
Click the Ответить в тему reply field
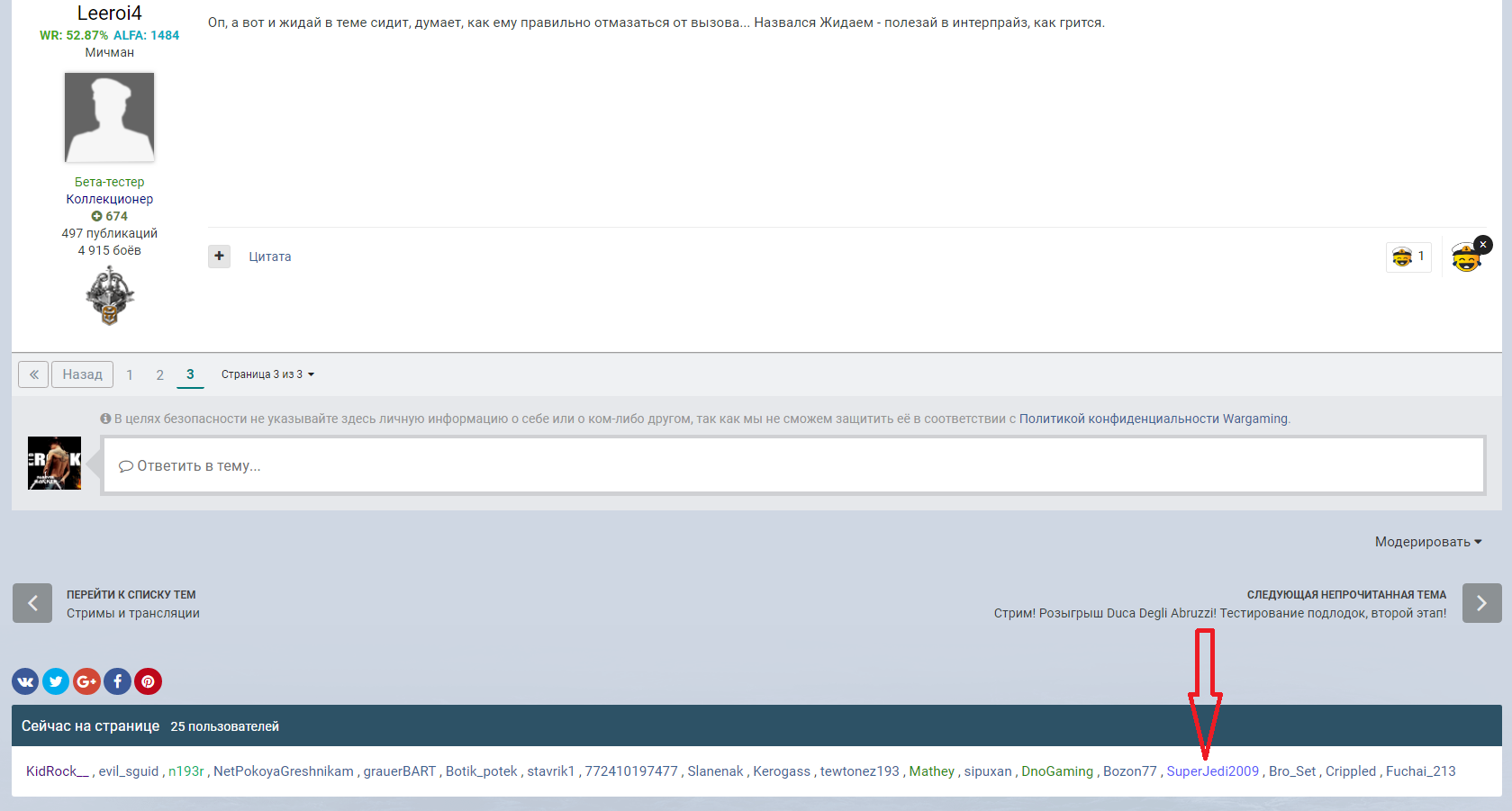[793, 465]
